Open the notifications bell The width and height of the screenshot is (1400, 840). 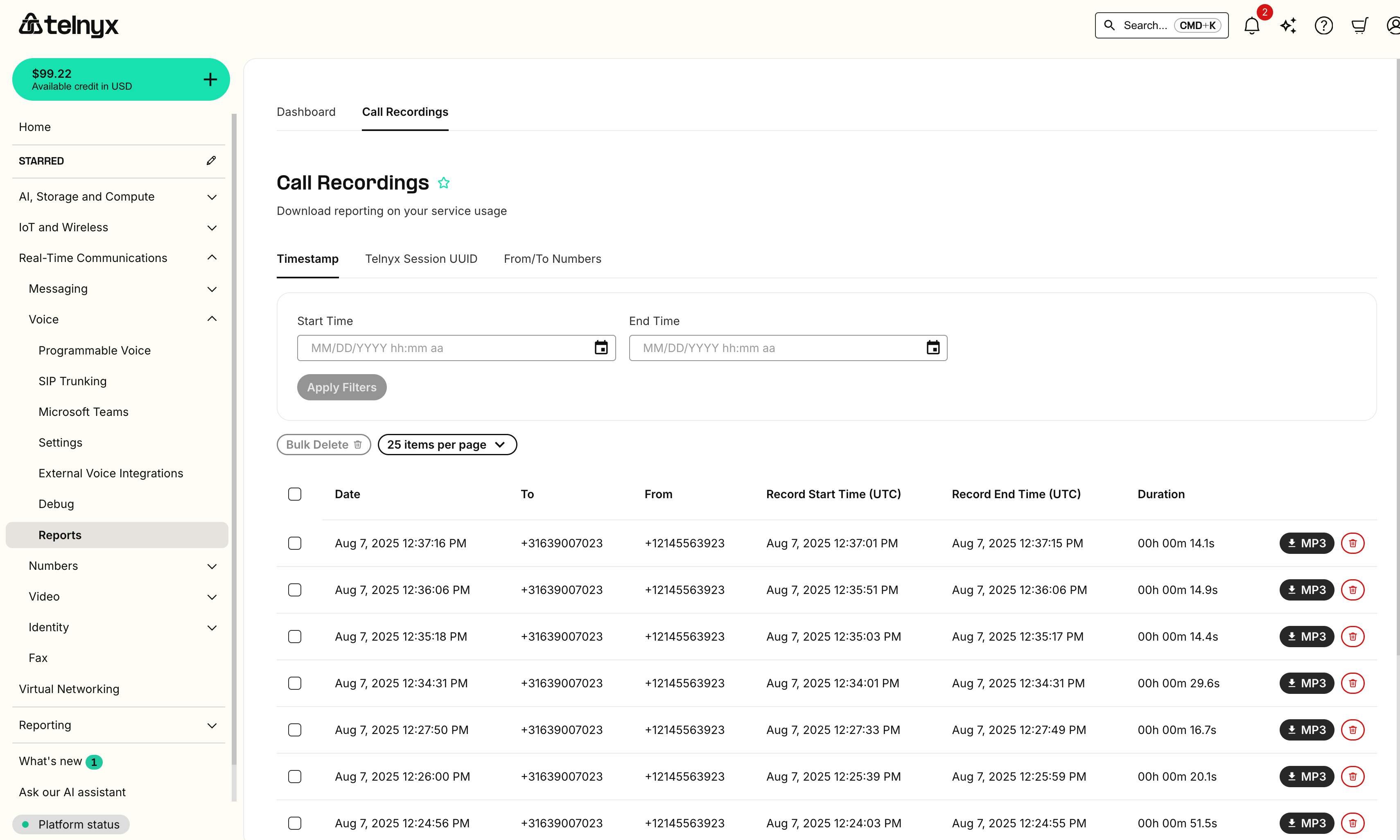tap(1252, 25)
